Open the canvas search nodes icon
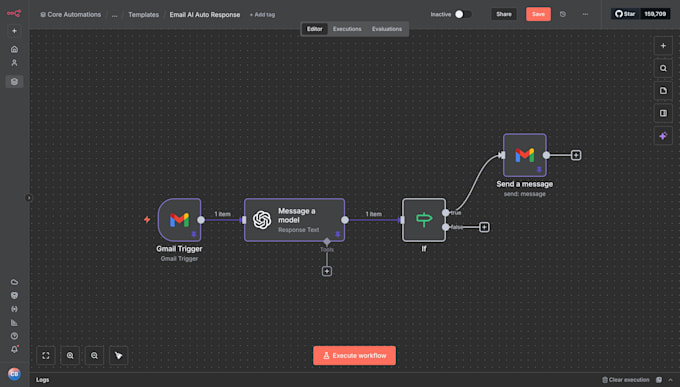This screenshot has height=387, width=680. tap(663, 68)
